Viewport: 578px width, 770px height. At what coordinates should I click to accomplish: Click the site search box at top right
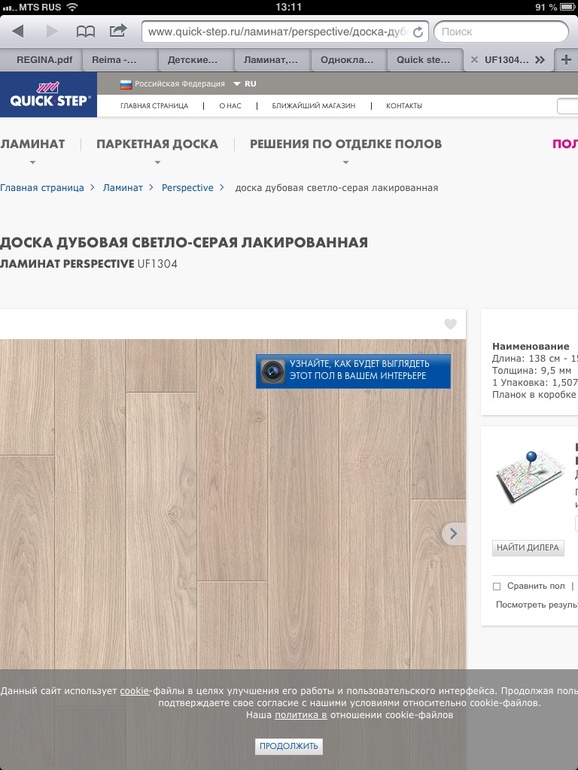click(x=568, y=106)
